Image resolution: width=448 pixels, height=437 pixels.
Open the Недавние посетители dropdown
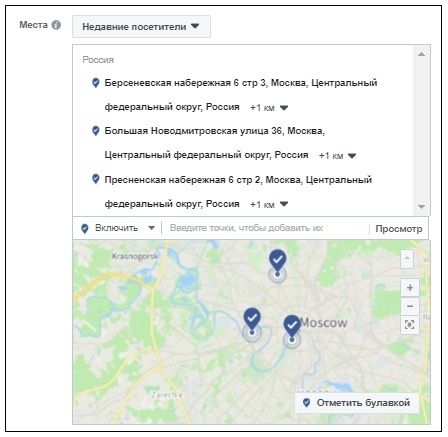pyautogui.click(x=141, y=27)
